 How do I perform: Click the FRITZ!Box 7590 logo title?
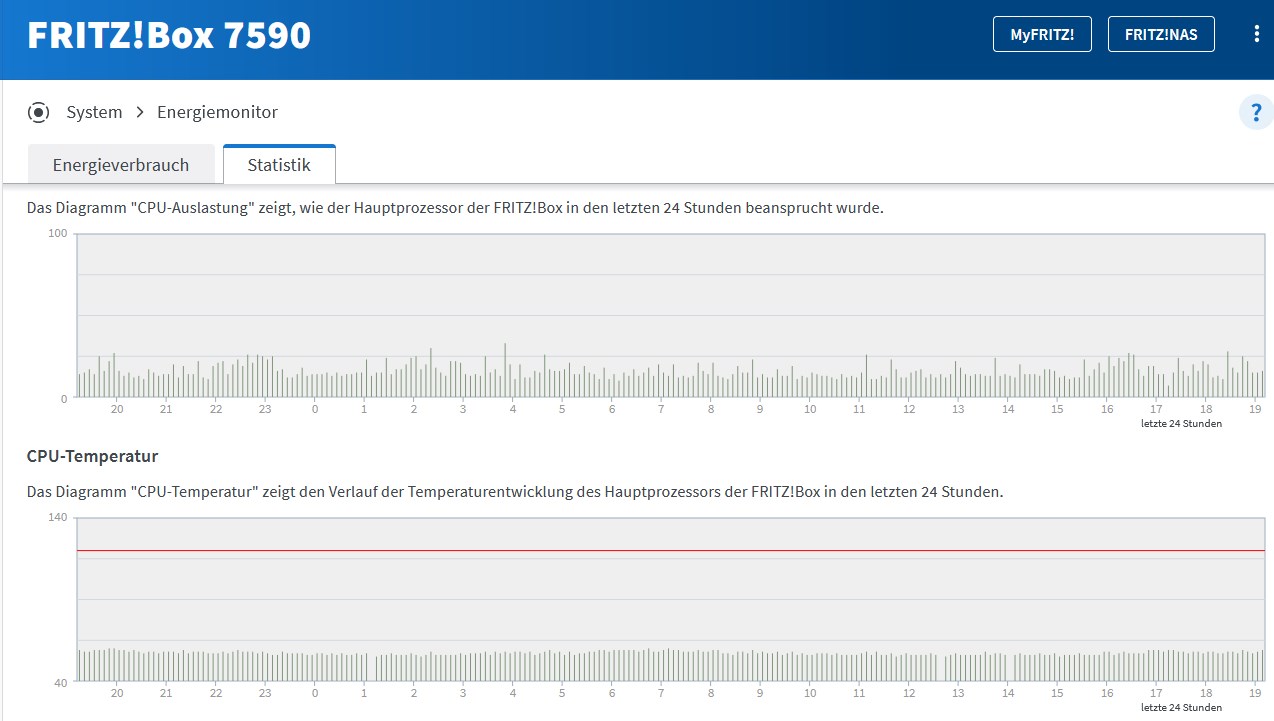pyautogui.click(x=169, y=35)
